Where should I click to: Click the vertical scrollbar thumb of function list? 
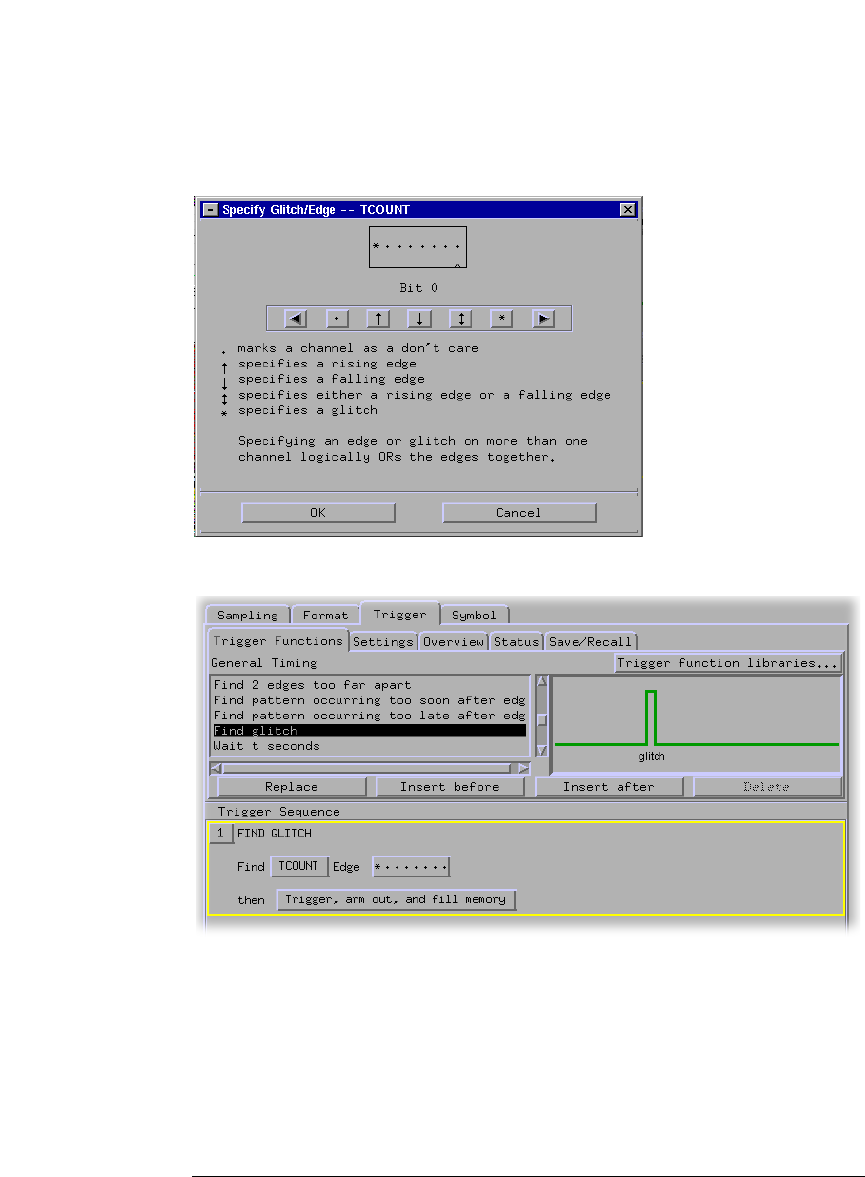click(541, 719)
